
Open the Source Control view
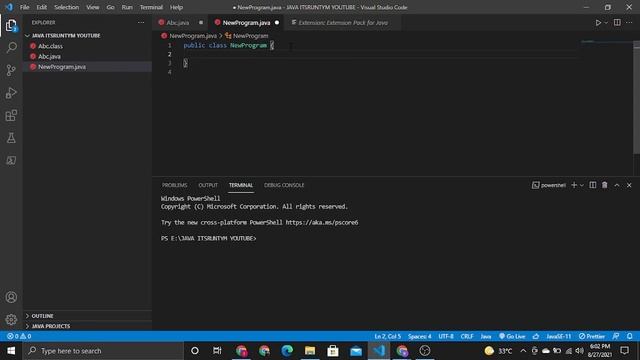point(11,70)
